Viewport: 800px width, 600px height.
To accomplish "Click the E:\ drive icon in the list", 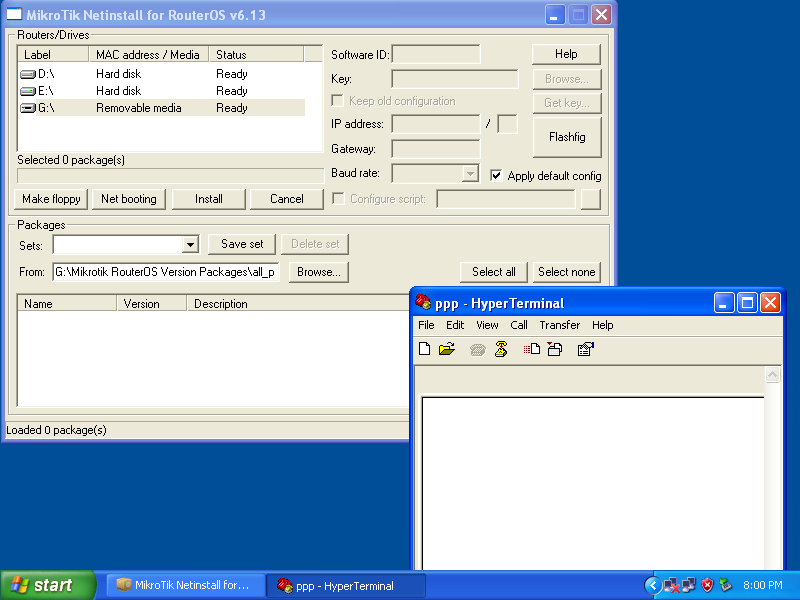I will coord(28,91).
